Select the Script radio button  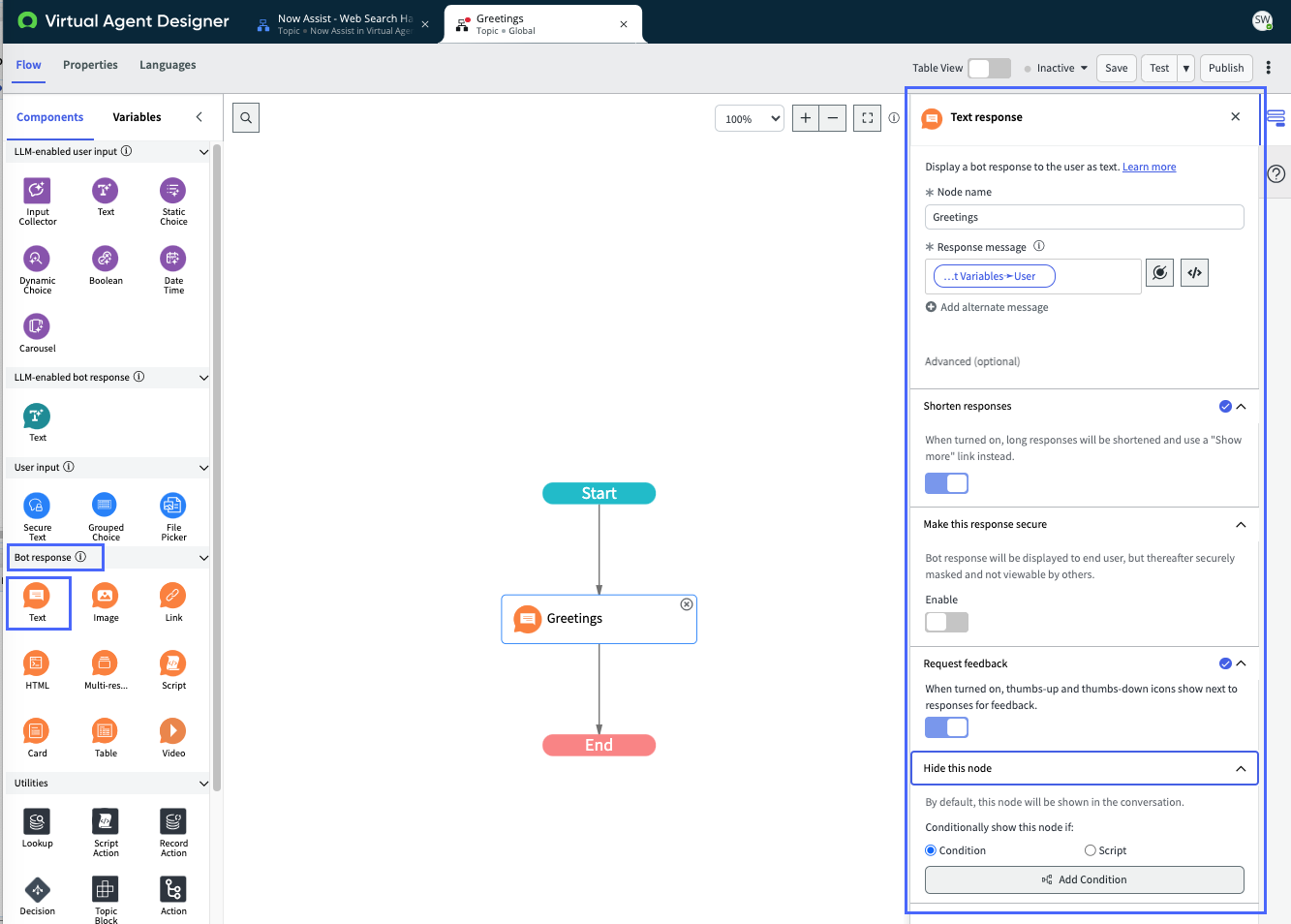tap(1091, 850)
